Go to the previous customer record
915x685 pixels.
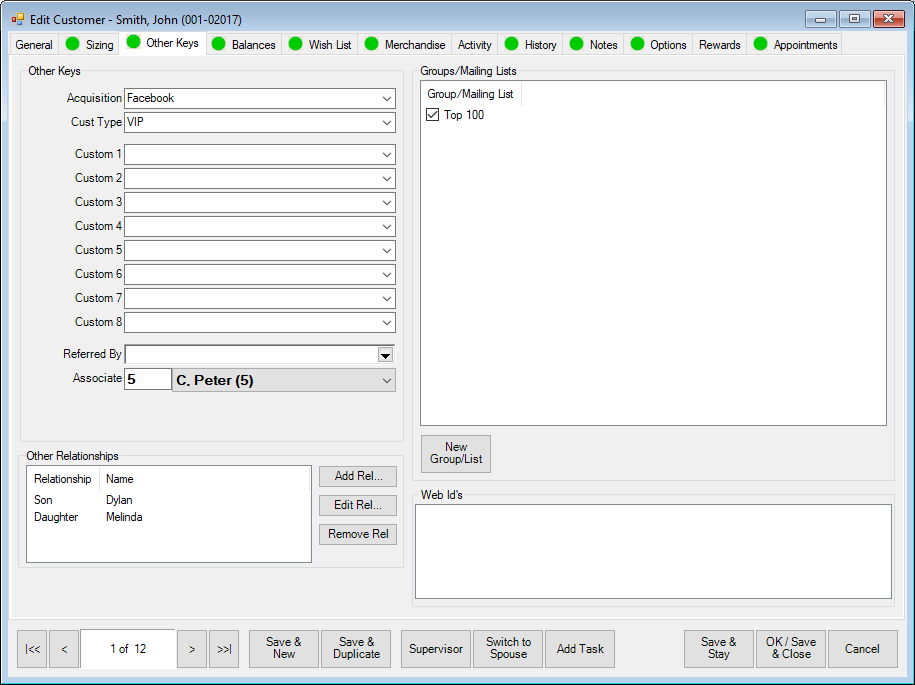[x=64, y=649]
